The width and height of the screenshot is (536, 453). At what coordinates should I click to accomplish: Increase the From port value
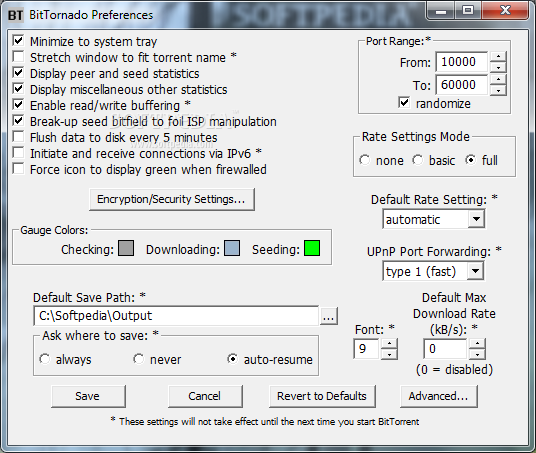498,57
